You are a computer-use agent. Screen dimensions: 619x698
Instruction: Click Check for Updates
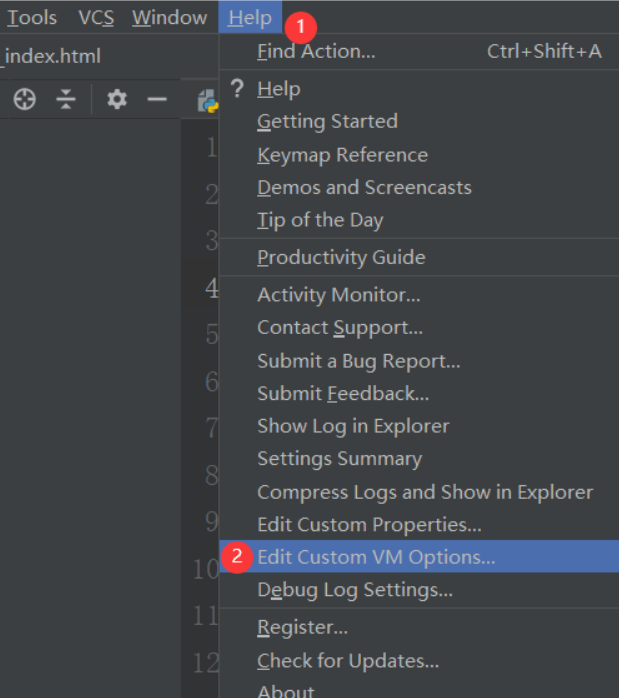tap(348, 661)
